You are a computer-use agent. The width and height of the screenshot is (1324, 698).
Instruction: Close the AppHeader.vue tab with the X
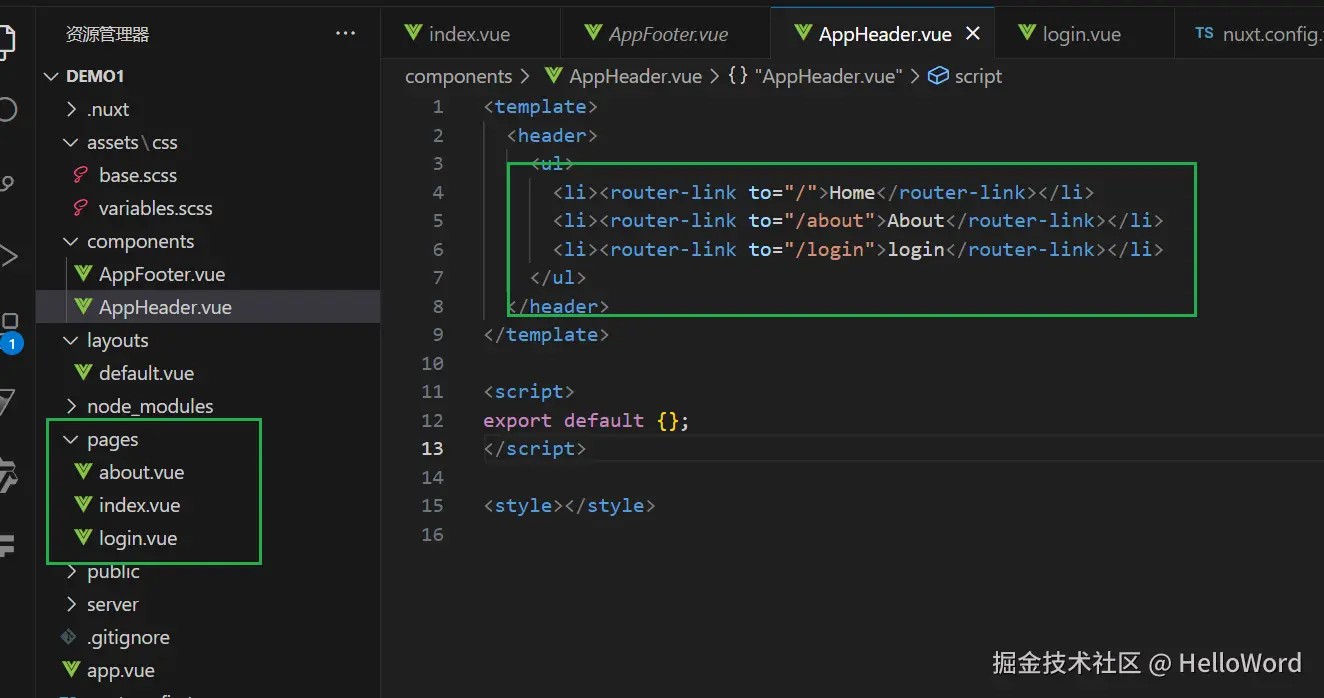pos(972,34)
